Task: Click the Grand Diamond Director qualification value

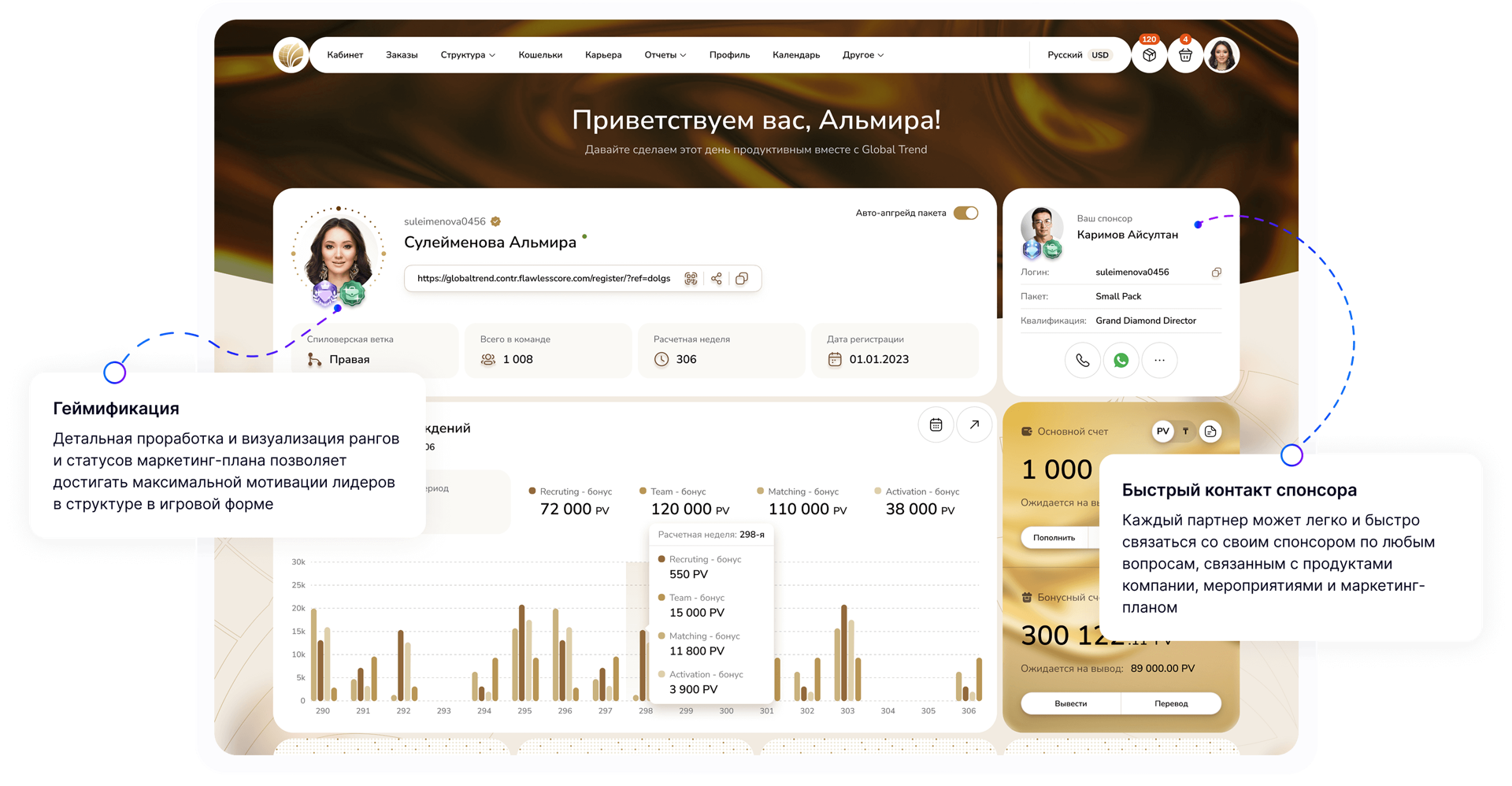Action: (1146, 321)
